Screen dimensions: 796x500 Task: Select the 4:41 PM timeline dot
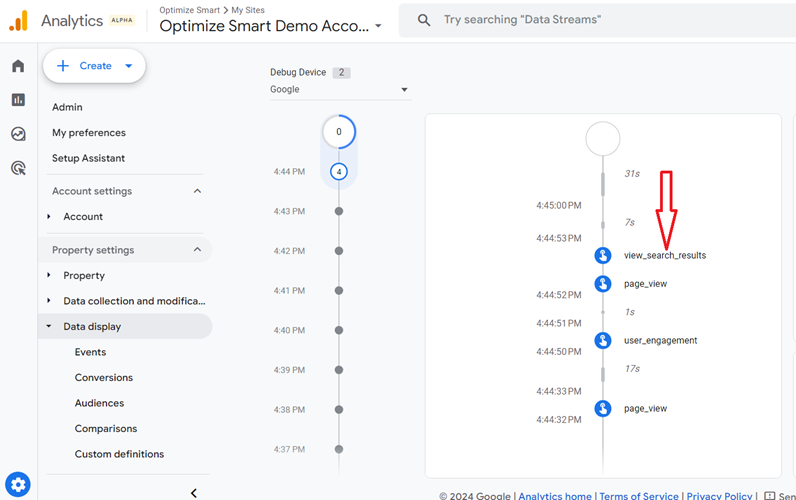tap(339, 290)
